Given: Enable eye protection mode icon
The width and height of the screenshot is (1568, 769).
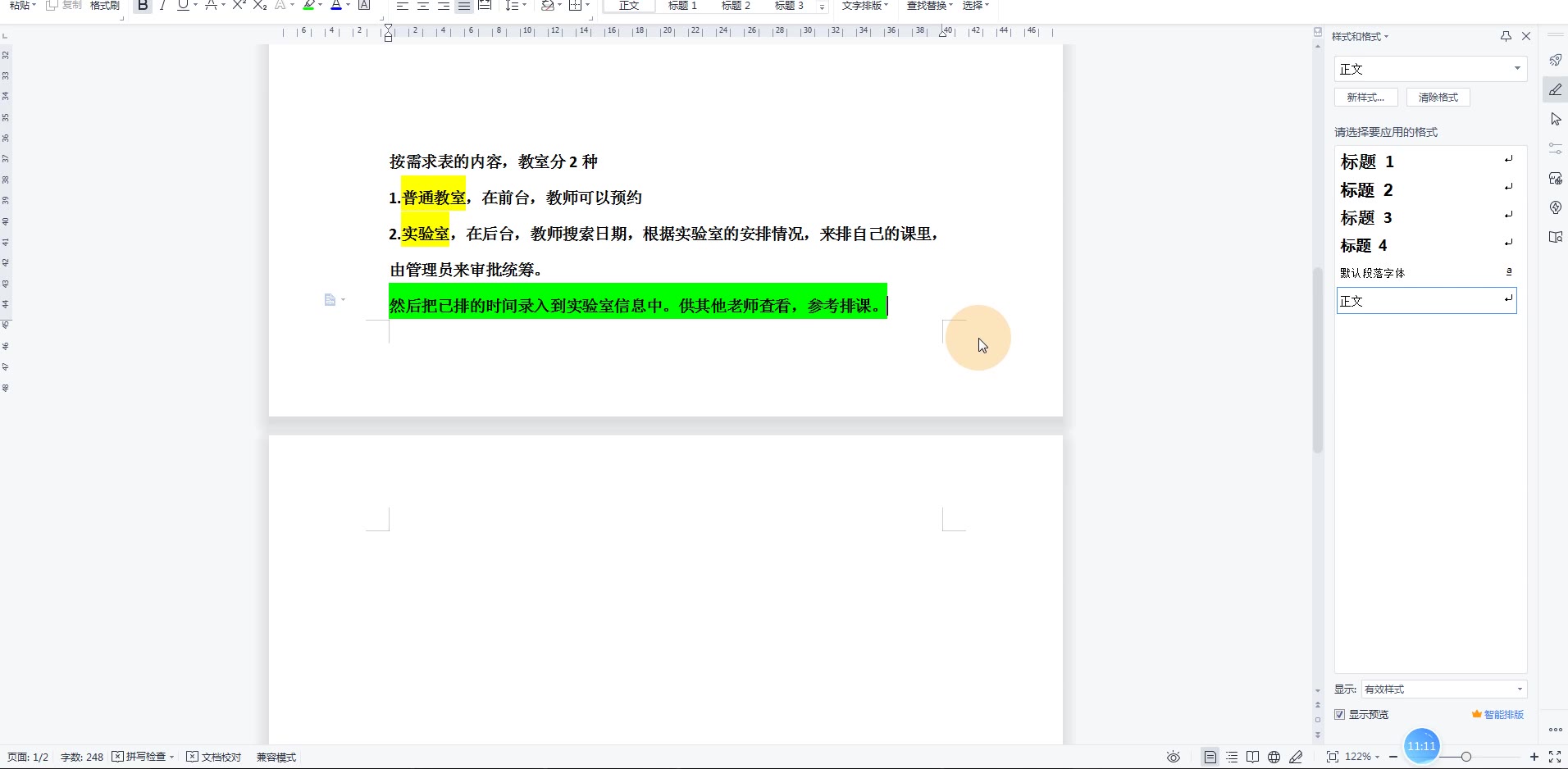Looking at the screenshot, I should [x=1174, y=757].
